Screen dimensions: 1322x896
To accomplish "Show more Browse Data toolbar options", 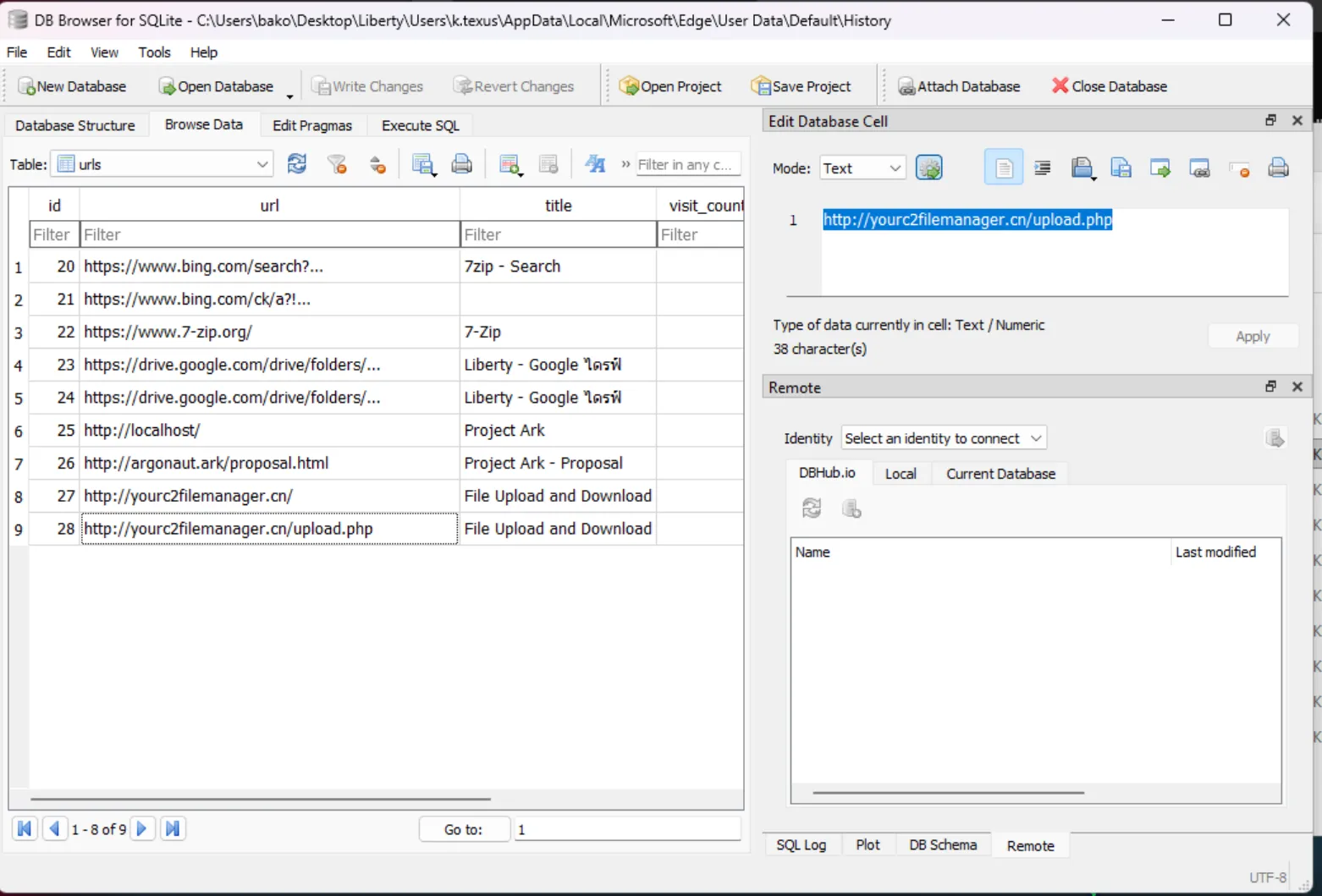I will tap(625, 164).
